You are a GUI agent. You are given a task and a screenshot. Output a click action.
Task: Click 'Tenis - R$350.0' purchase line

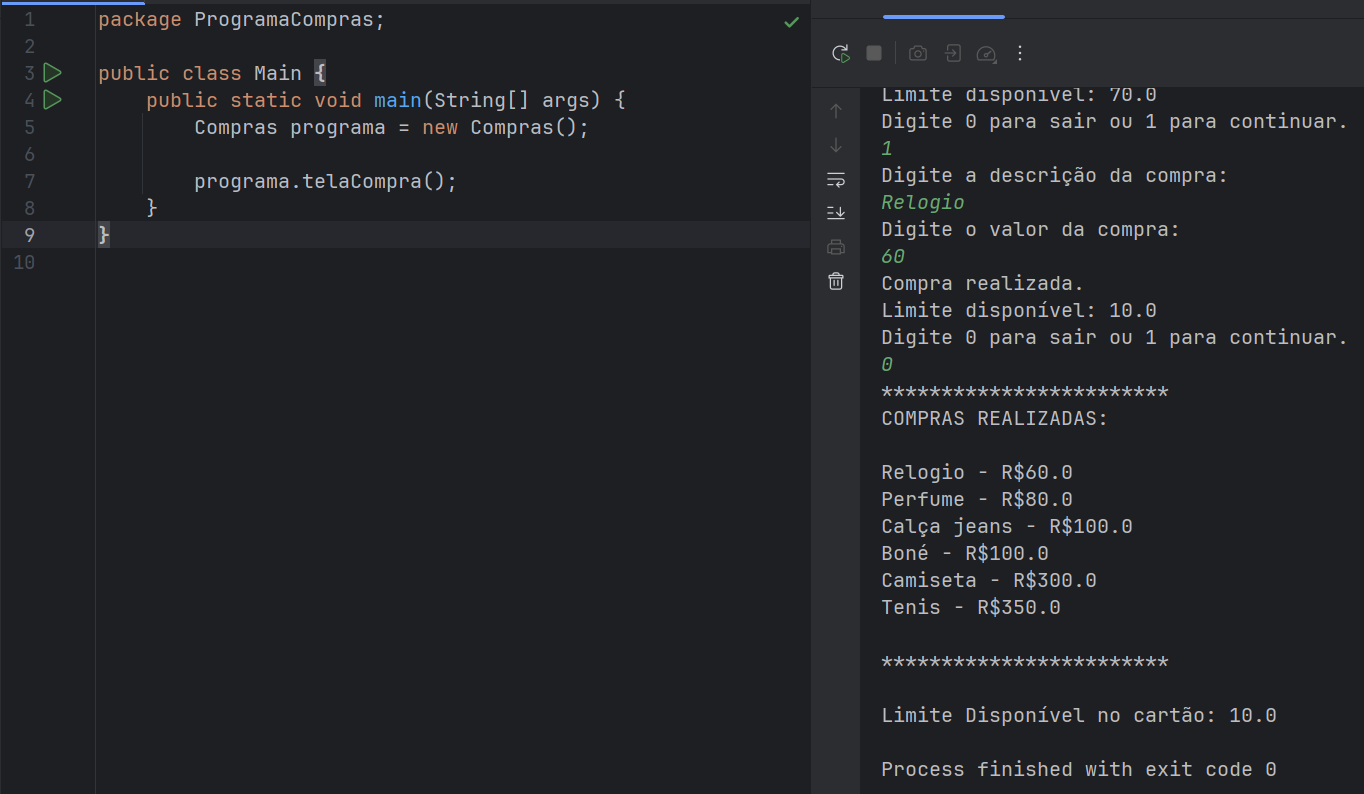[971, 607]
